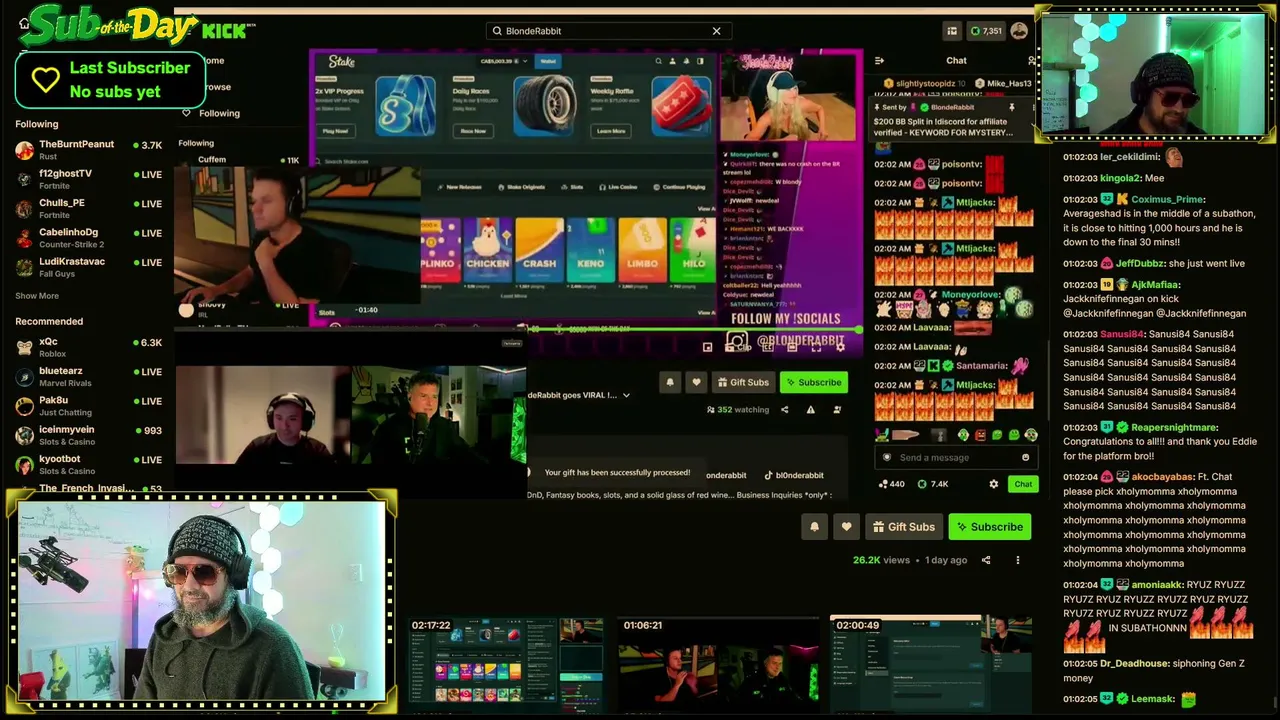
Task: Click the Race Now button under Daily Races
Action: pos(473,131)
